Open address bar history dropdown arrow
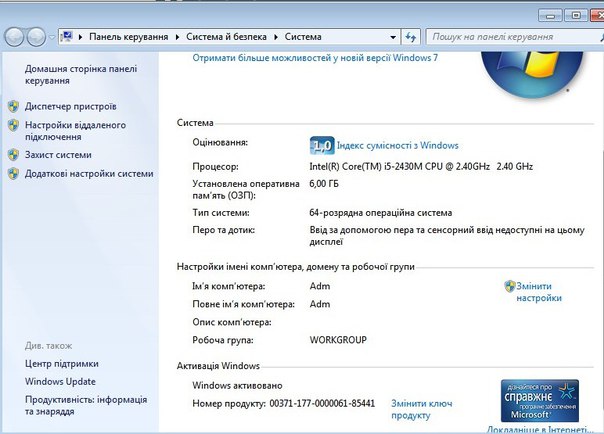This screenshot has height=434, width=604. coord(393,37)
